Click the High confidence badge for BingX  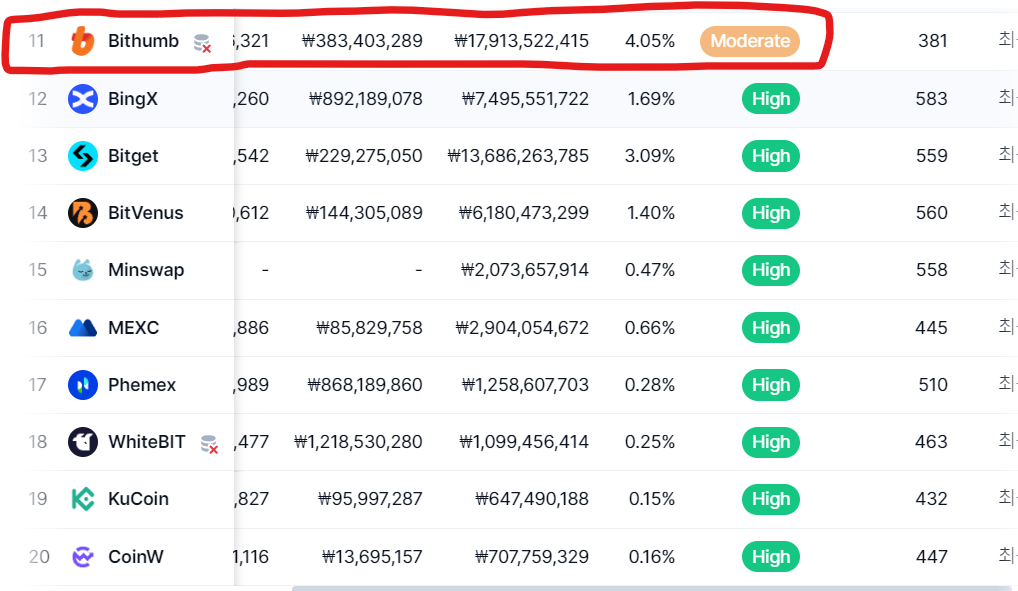point(771,99)
